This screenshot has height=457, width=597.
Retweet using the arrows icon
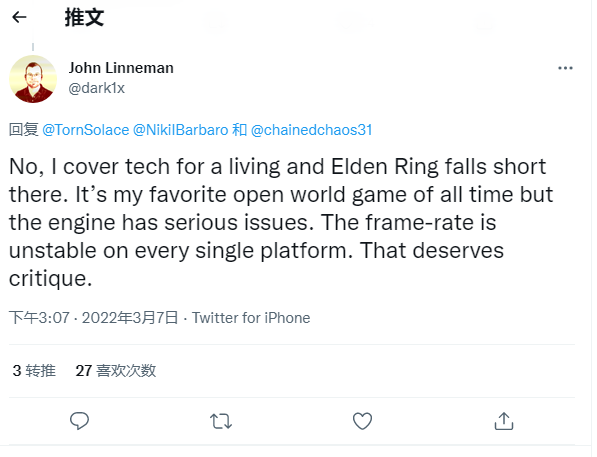pos(221,422)
